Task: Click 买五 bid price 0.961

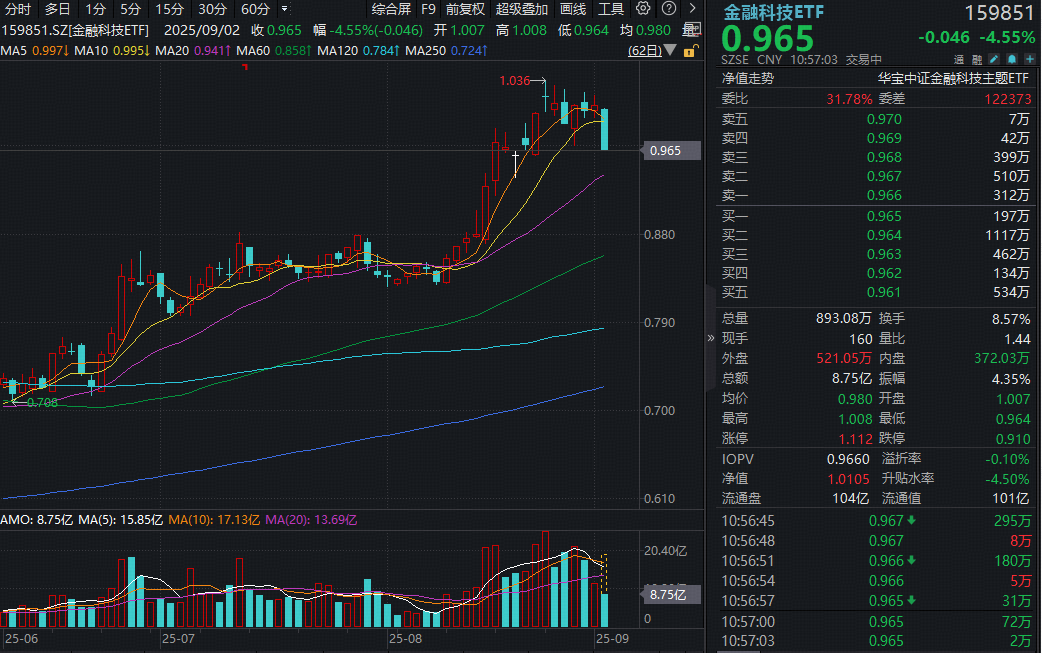Action: point(885,292)
